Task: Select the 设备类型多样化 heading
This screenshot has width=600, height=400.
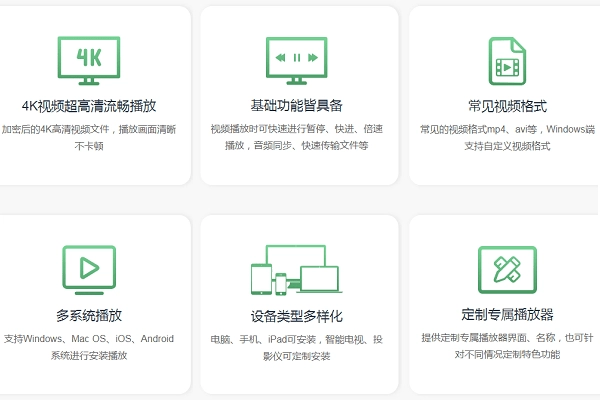Action: click(297, 315)
